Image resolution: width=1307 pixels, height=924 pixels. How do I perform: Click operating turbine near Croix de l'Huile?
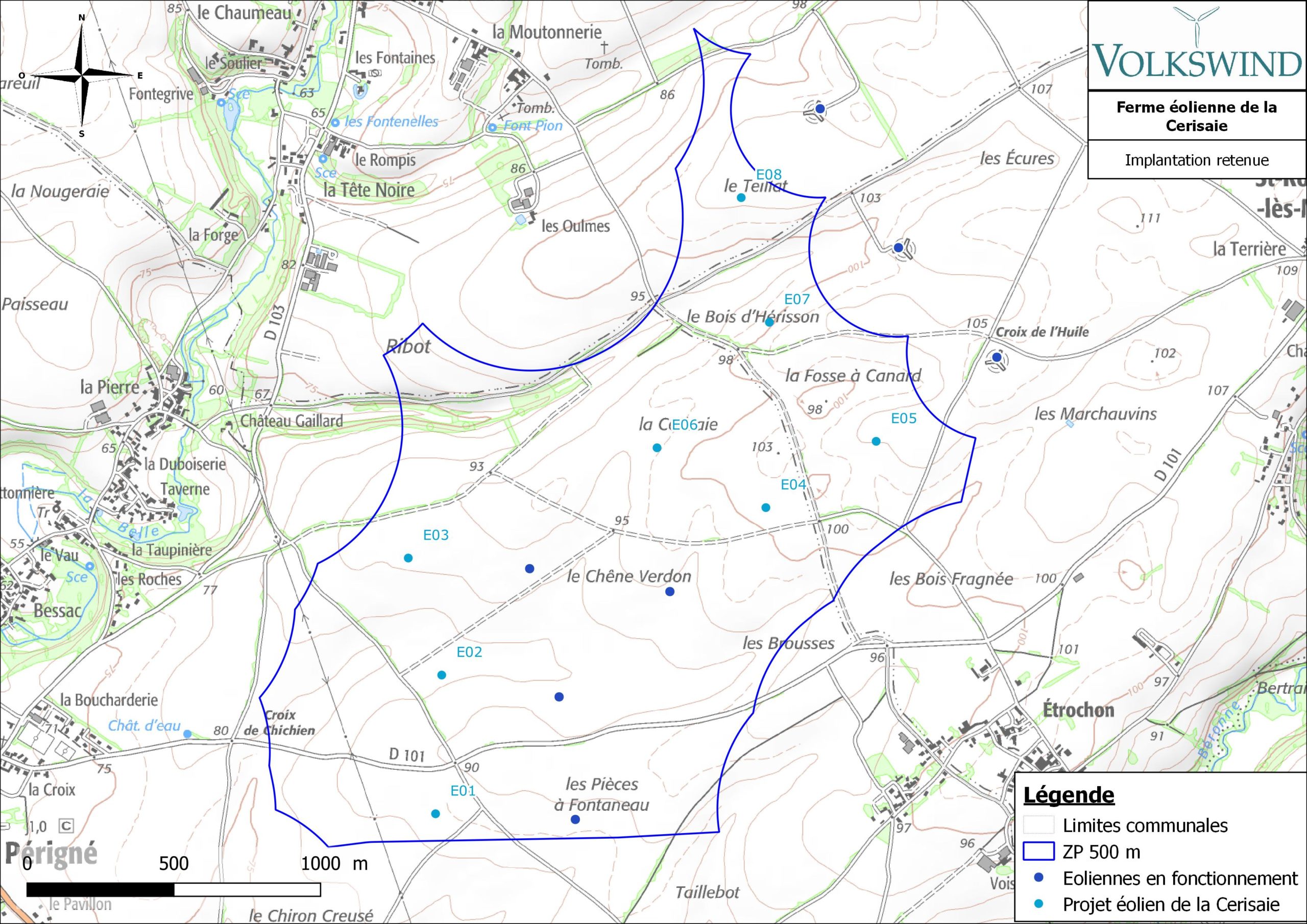996,357
